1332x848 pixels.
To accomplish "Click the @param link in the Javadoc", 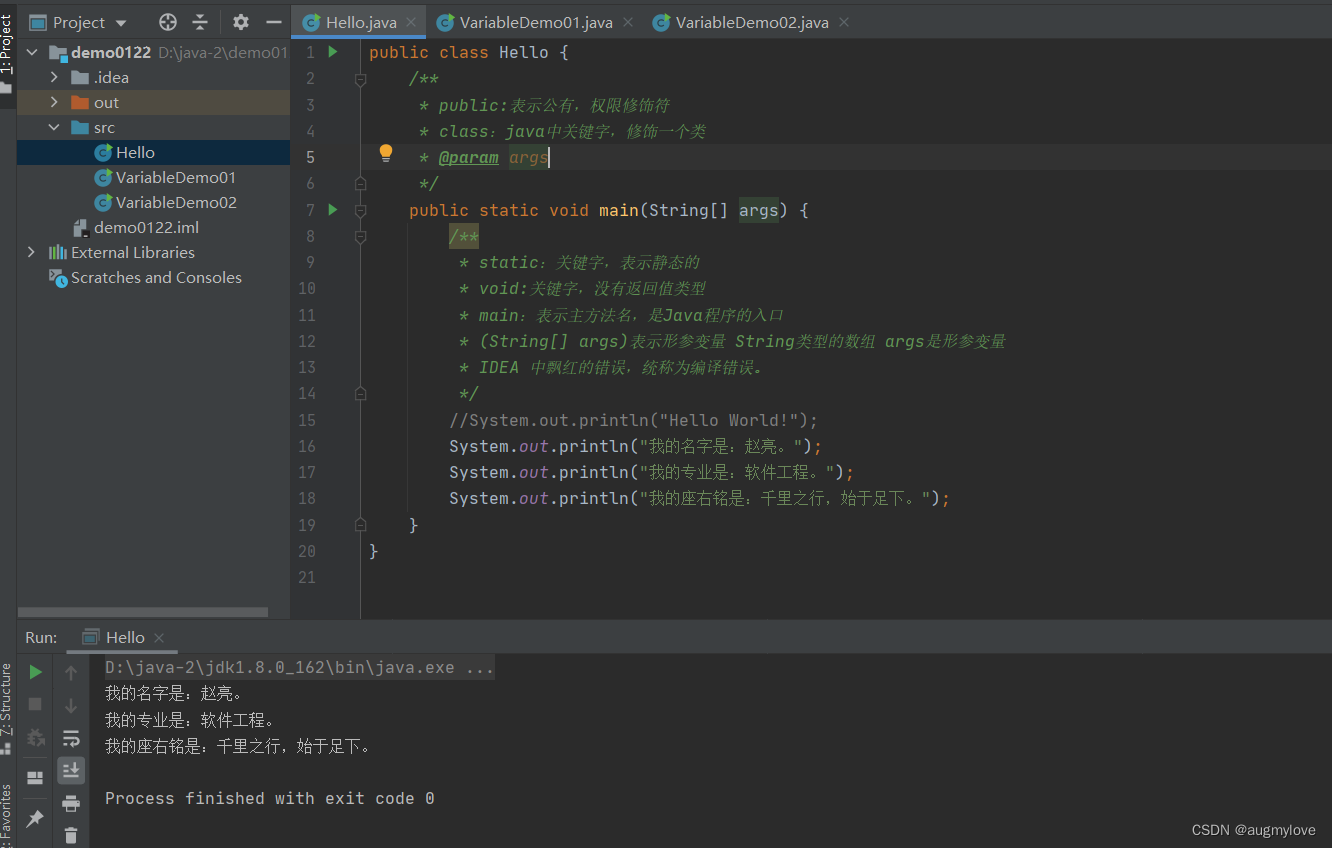I will pyautogui.click(x=470, y=157).
